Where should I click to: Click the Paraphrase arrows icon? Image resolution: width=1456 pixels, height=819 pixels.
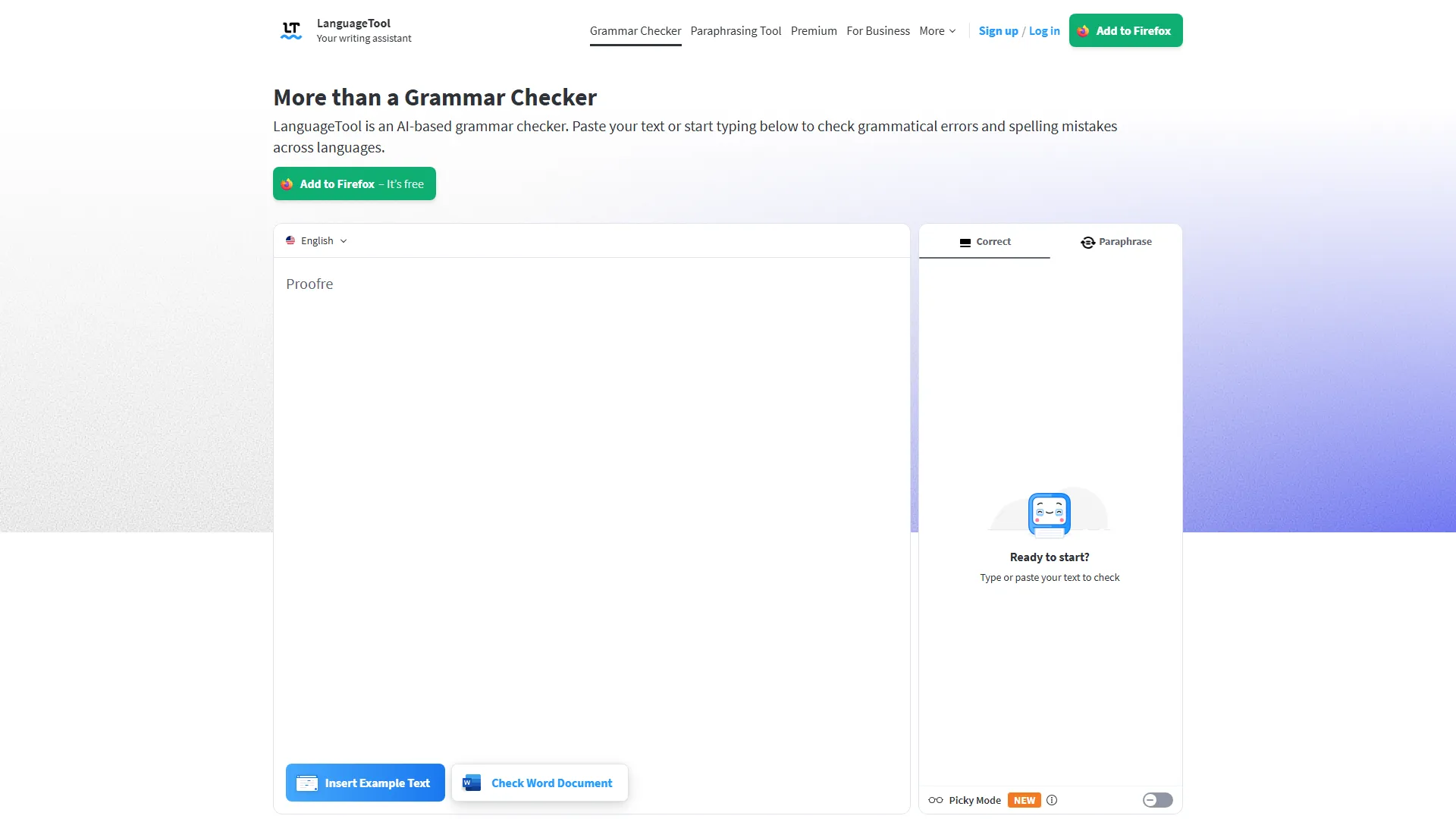pos(1087,242)
